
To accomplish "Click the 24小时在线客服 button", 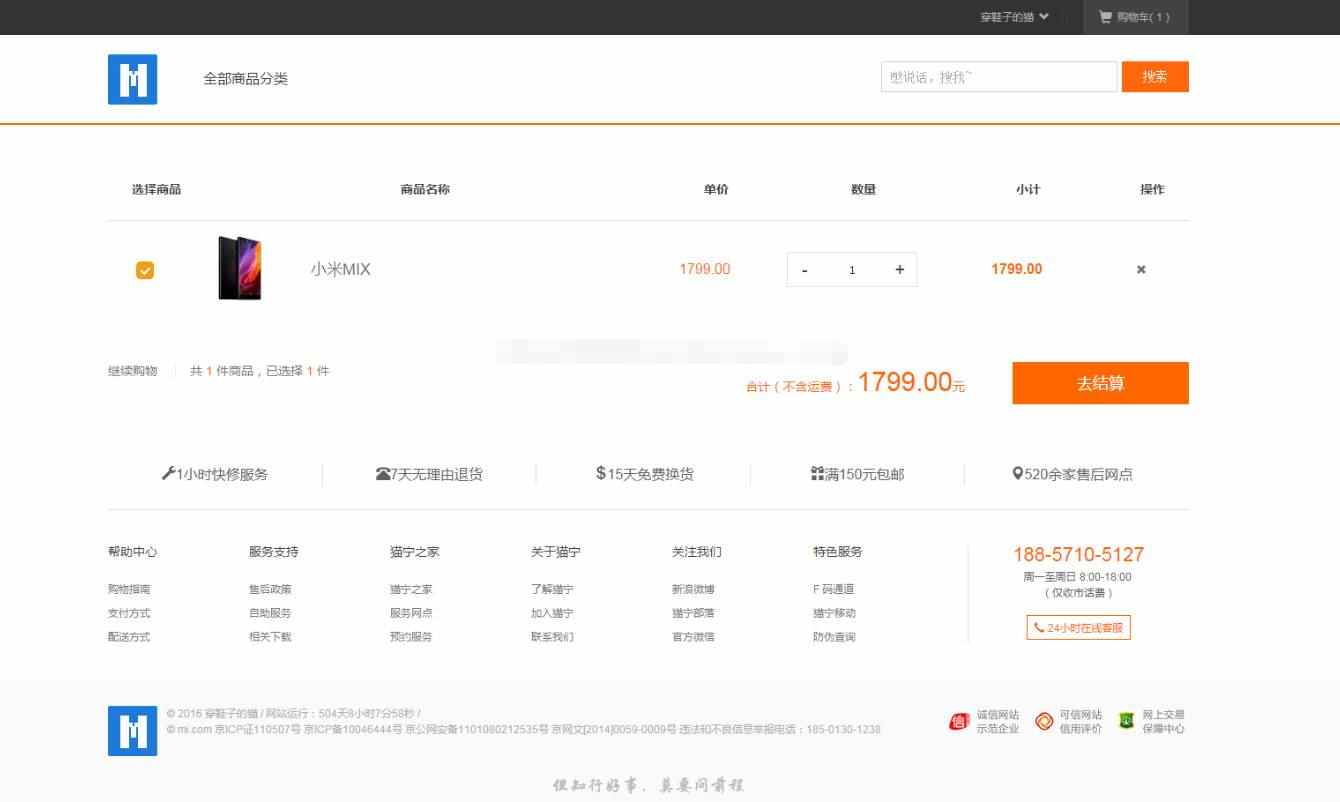I will coord(1078,628).
